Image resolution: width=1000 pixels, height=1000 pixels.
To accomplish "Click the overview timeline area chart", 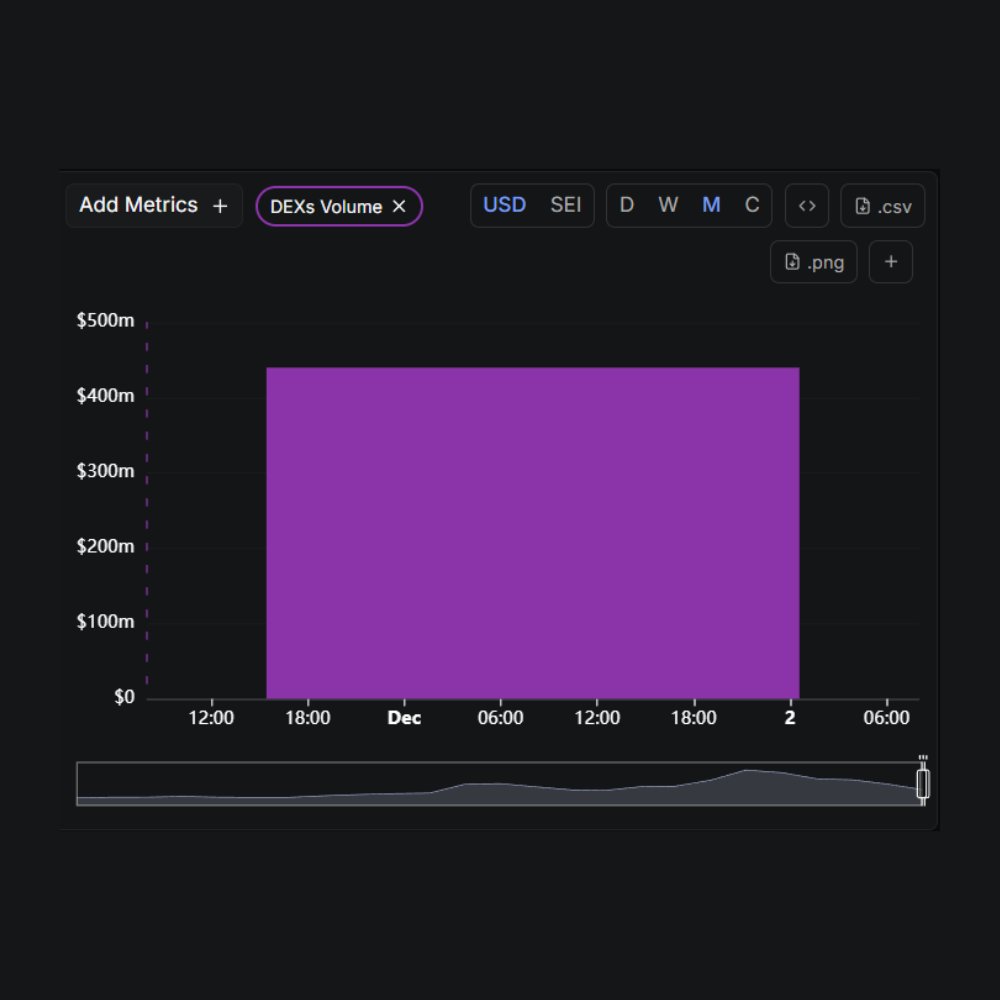I will point(499,784).
